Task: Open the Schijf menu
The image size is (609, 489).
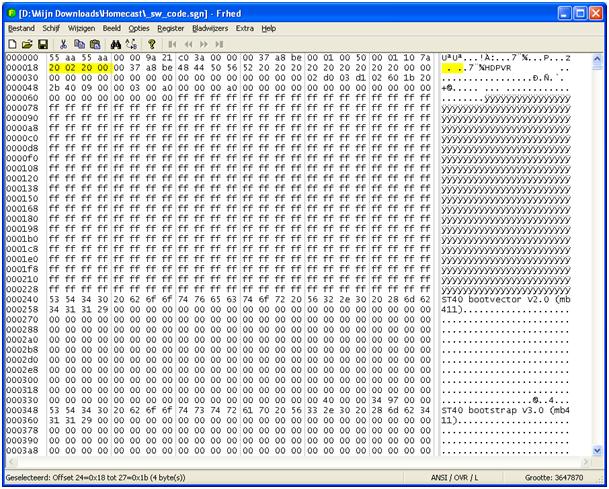Action: (x=51, y=28)
